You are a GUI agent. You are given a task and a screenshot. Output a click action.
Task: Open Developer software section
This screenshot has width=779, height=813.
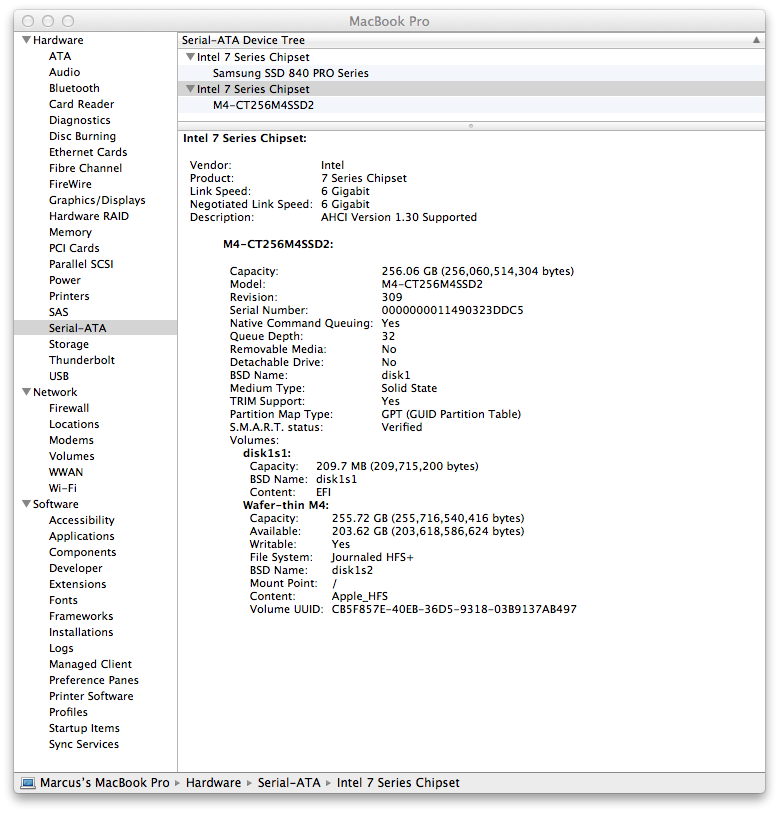tap(76, 568)
